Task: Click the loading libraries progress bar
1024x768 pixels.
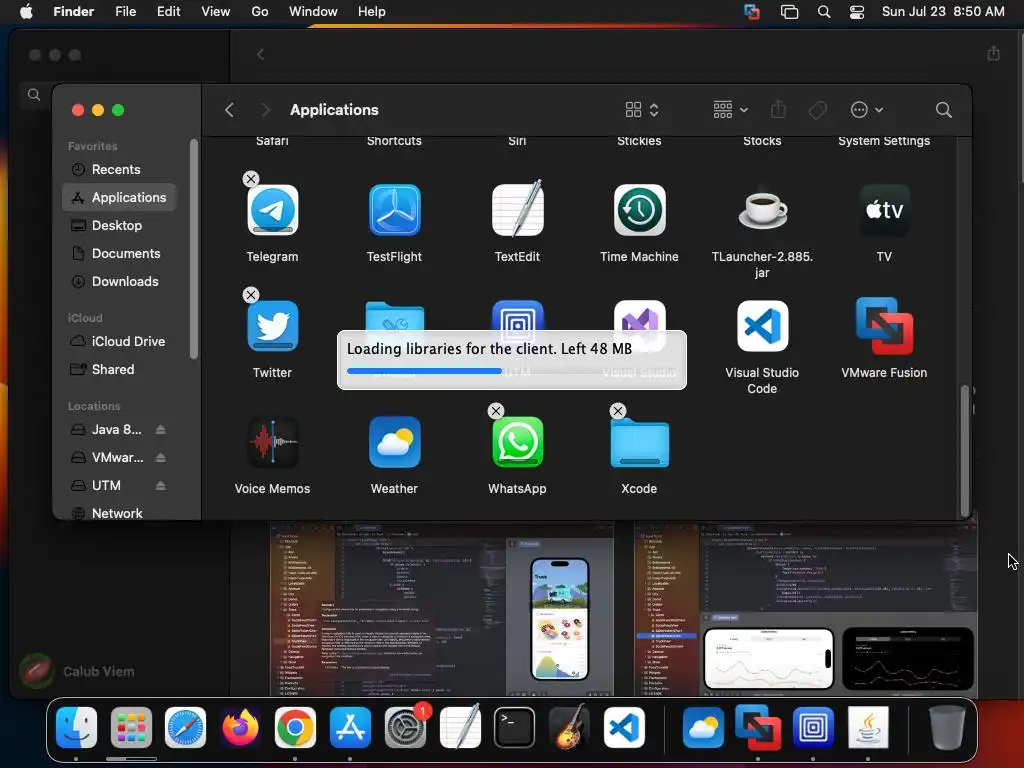Action: (511, 371)
